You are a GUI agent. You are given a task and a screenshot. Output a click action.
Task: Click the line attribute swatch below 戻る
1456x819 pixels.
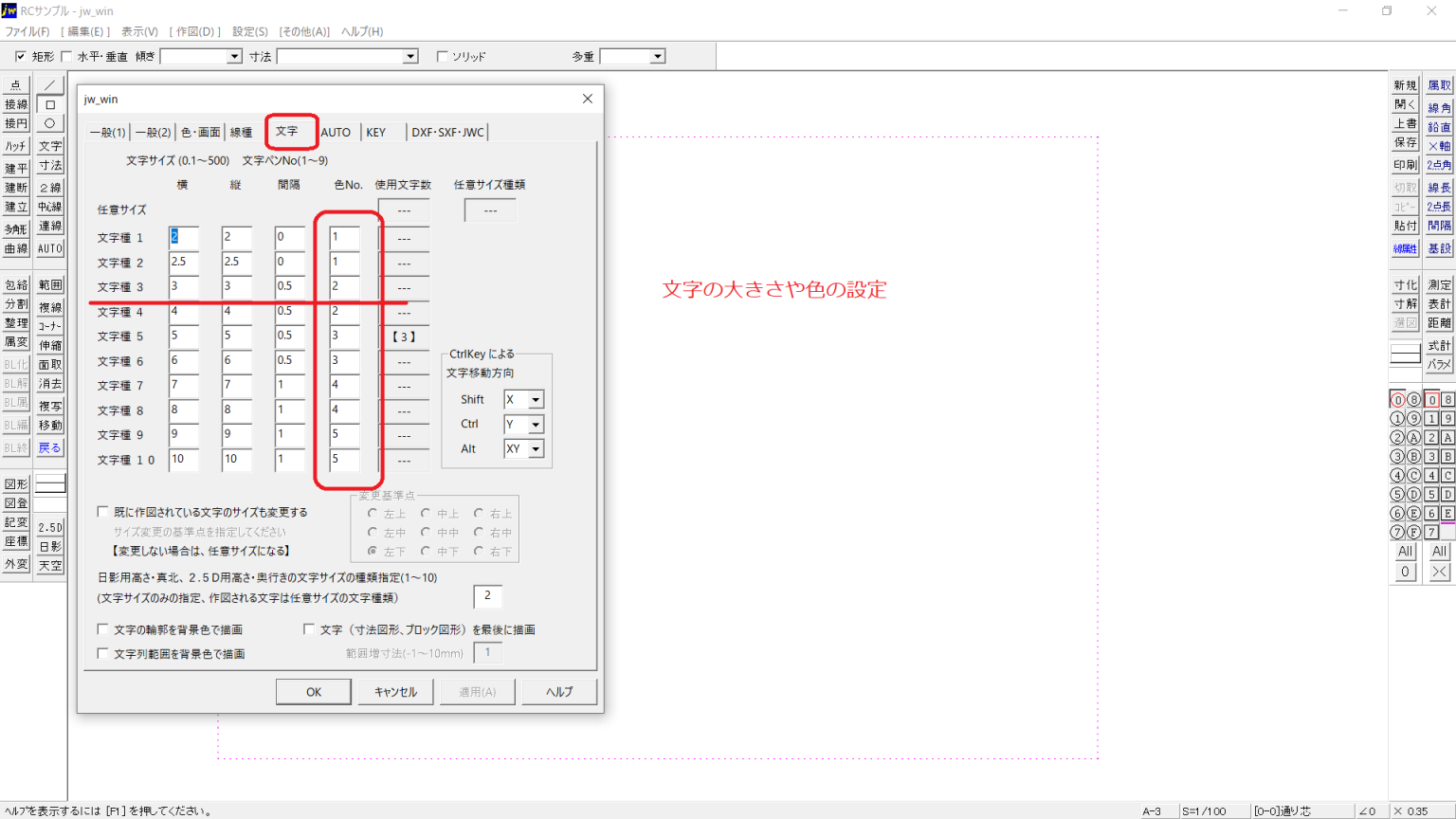[50, 483]
